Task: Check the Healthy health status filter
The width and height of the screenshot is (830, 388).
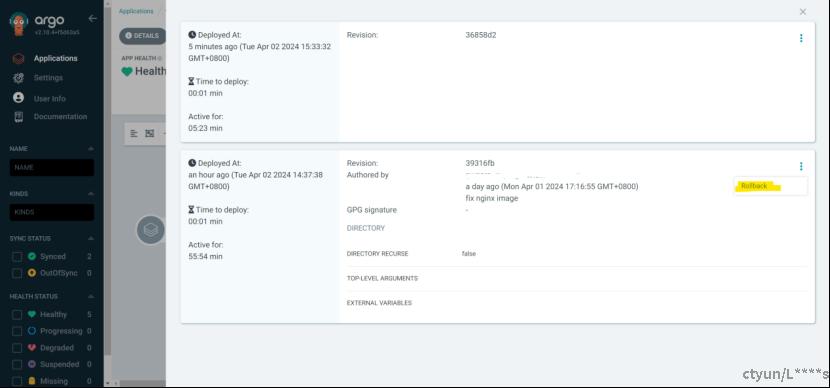Action: point(17,315)
